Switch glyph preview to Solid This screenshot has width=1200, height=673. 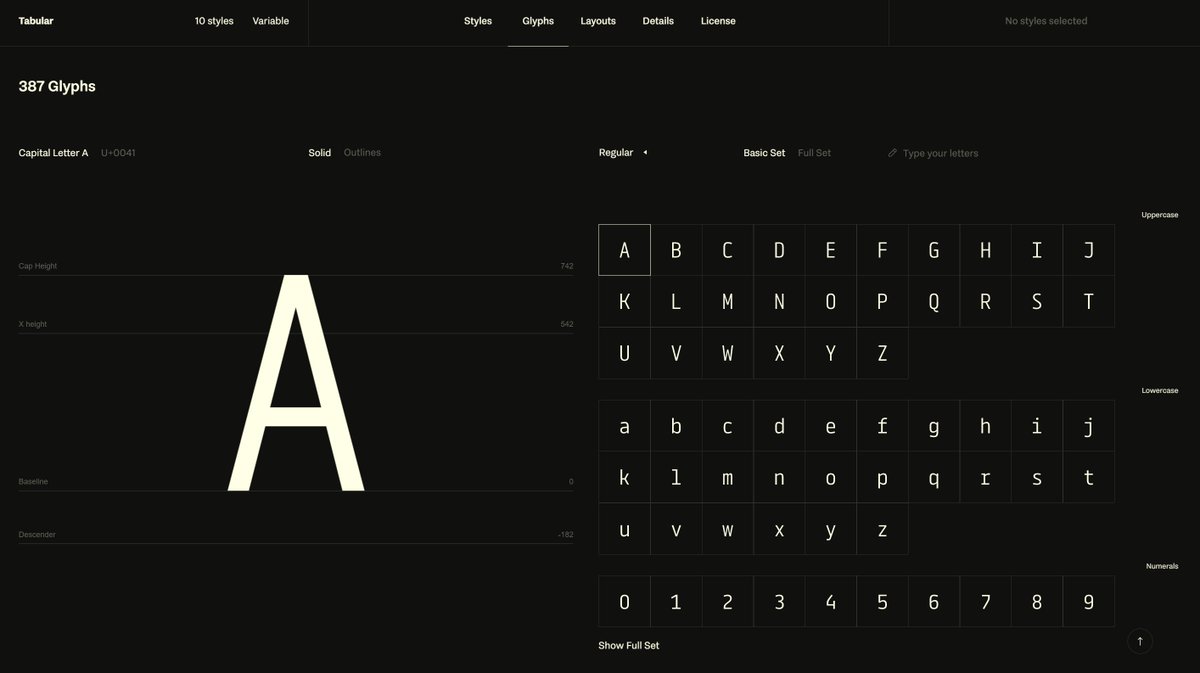coord(319,153)
